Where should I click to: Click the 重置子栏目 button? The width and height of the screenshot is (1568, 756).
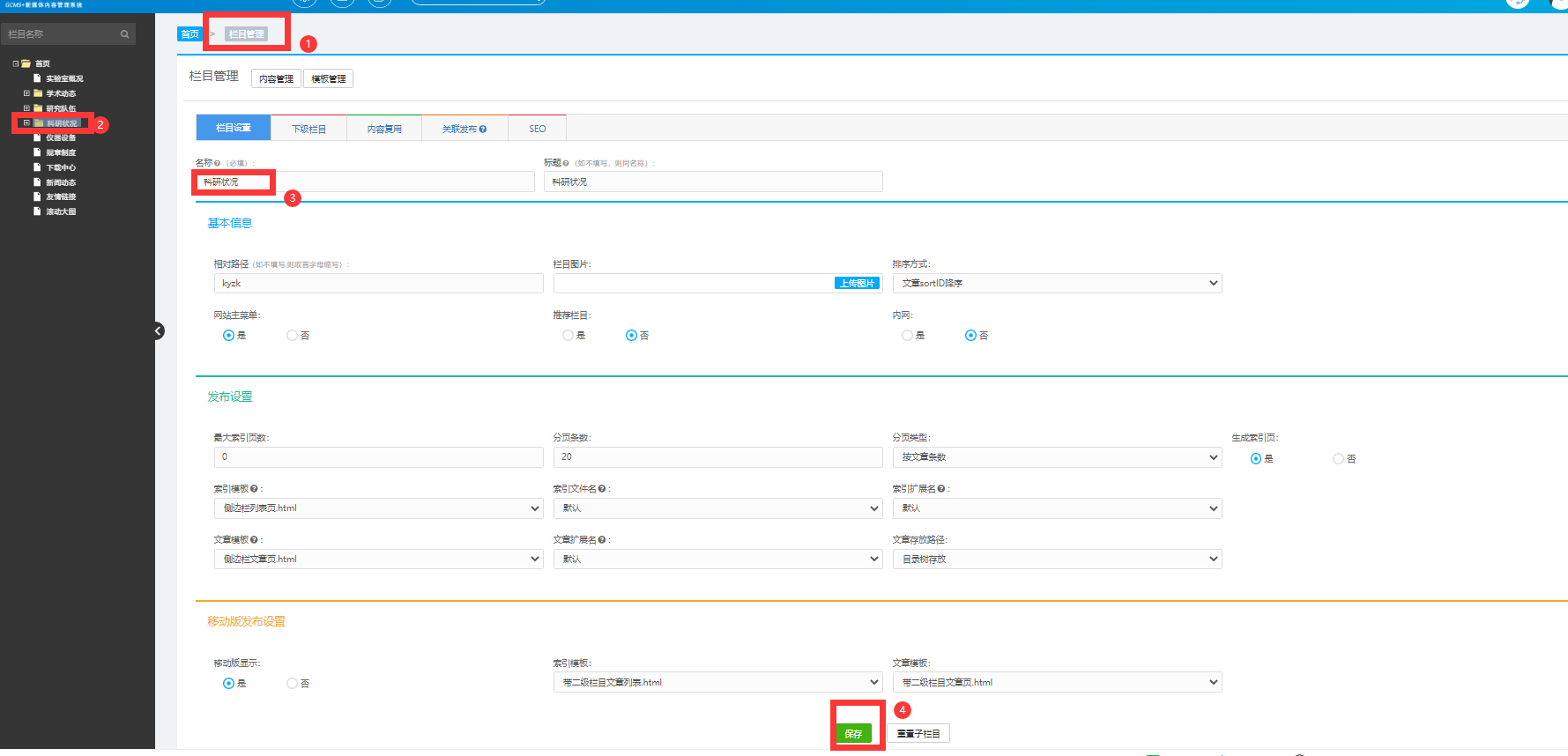tap(918, 733)
